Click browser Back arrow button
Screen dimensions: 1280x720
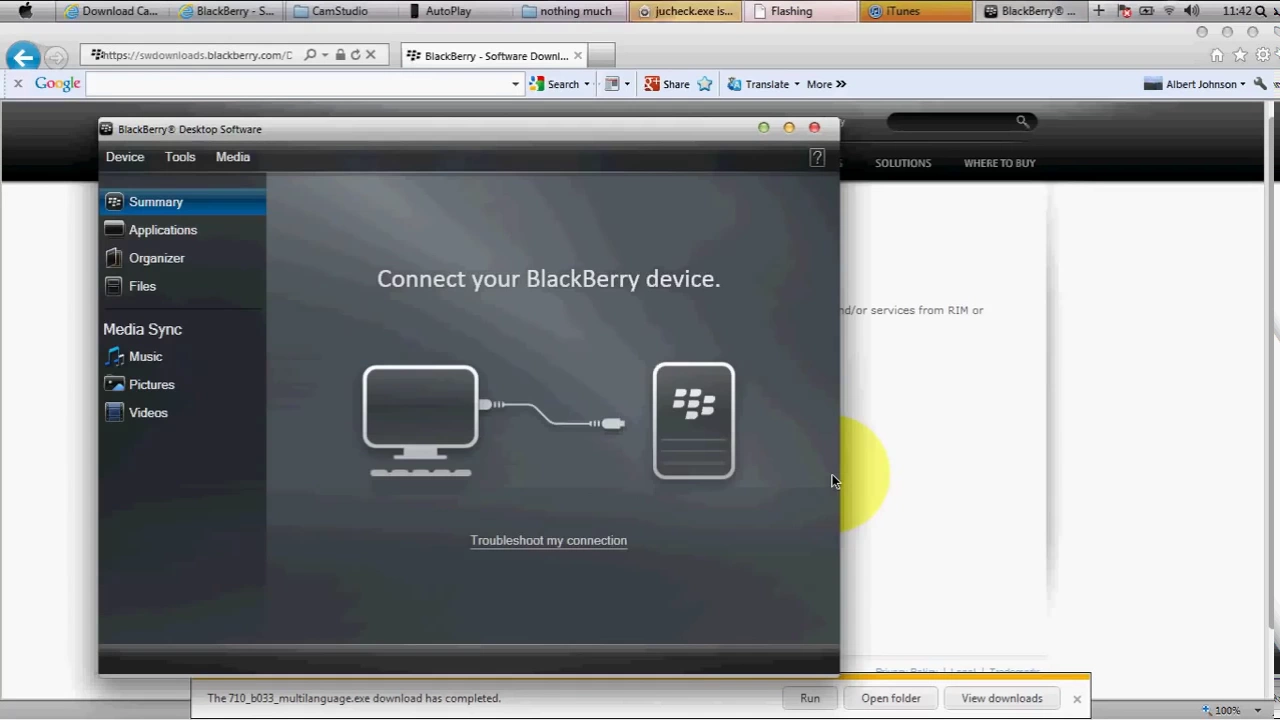[24, 57]
